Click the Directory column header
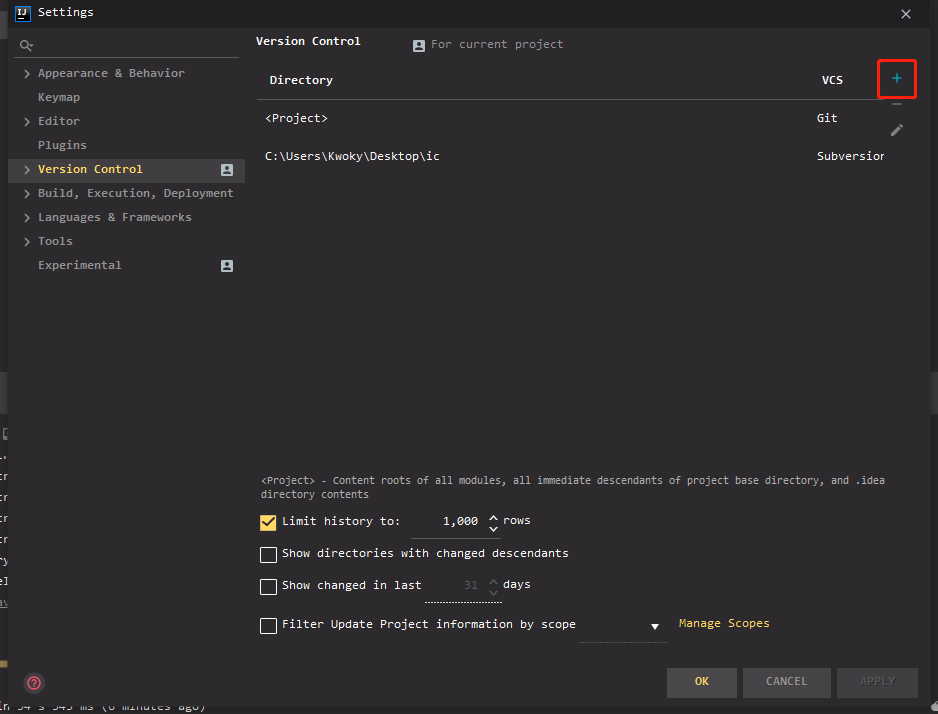Viewport: 938px width, 714px height. (x=301, y=80)
